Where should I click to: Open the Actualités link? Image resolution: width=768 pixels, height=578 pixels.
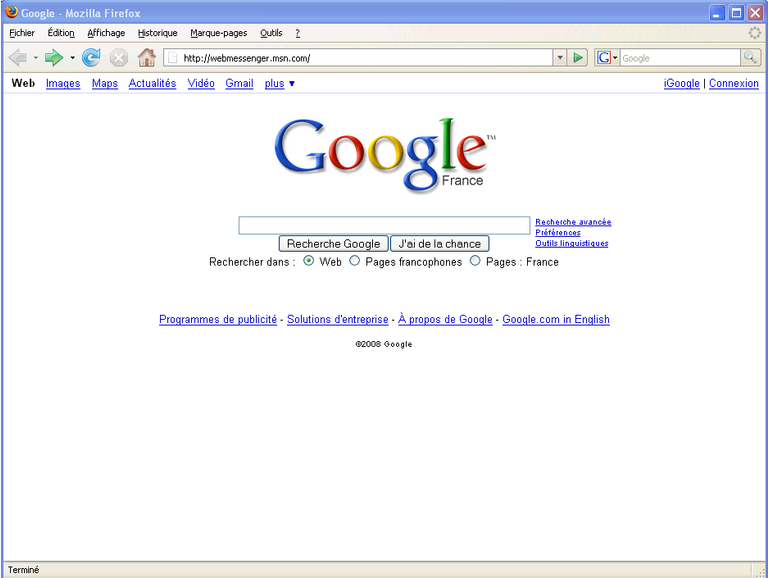(x=152, y=83)
